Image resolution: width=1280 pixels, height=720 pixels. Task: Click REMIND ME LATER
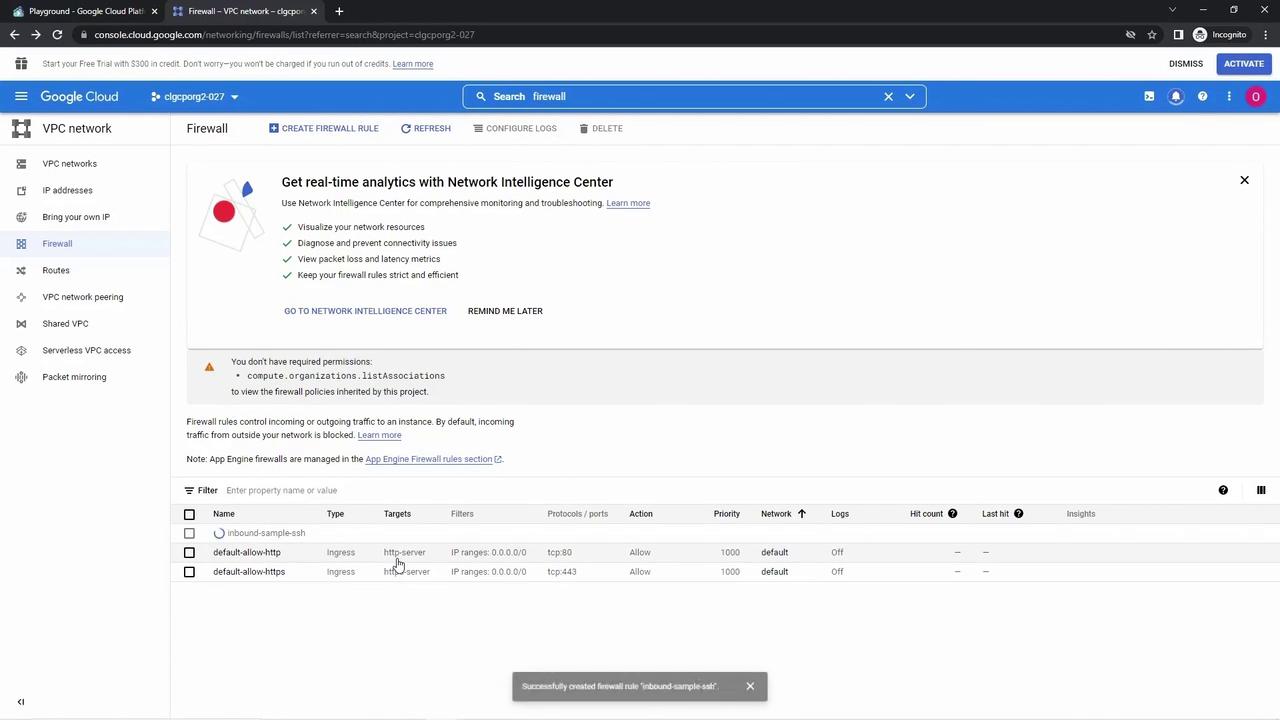point(505,311)
